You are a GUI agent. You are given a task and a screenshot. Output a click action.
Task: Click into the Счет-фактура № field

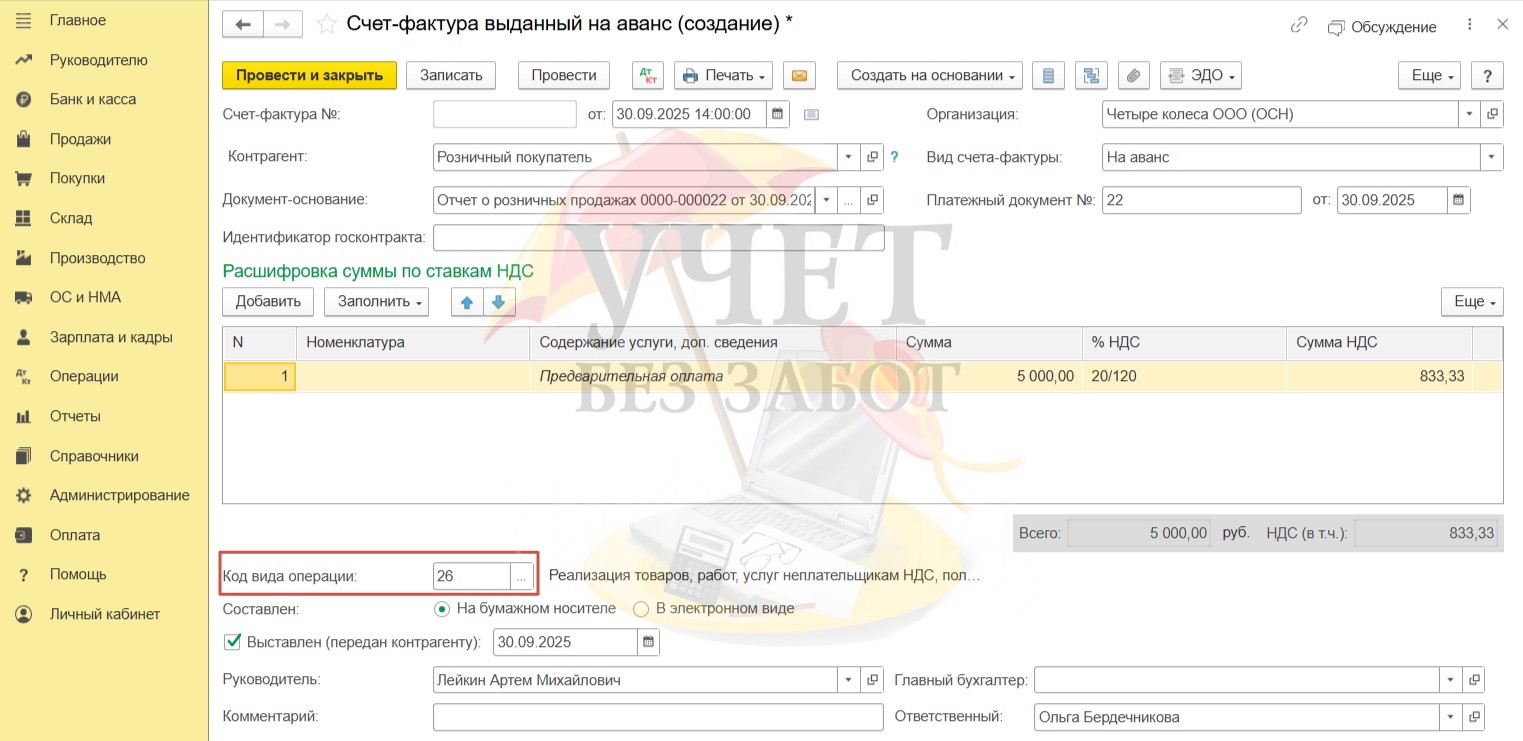[505, 114]
